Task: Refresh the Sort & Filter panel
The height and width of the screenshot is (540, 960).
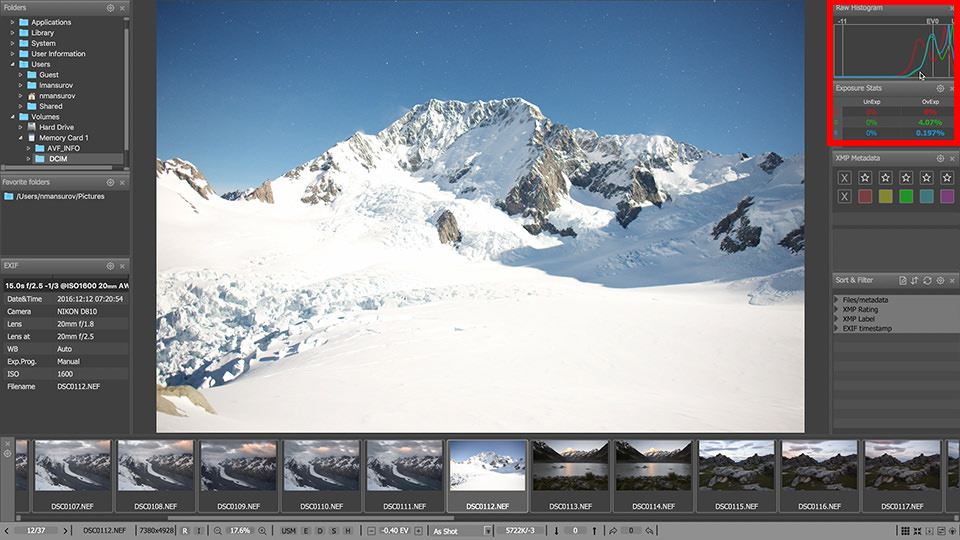Action: point(928,280)
